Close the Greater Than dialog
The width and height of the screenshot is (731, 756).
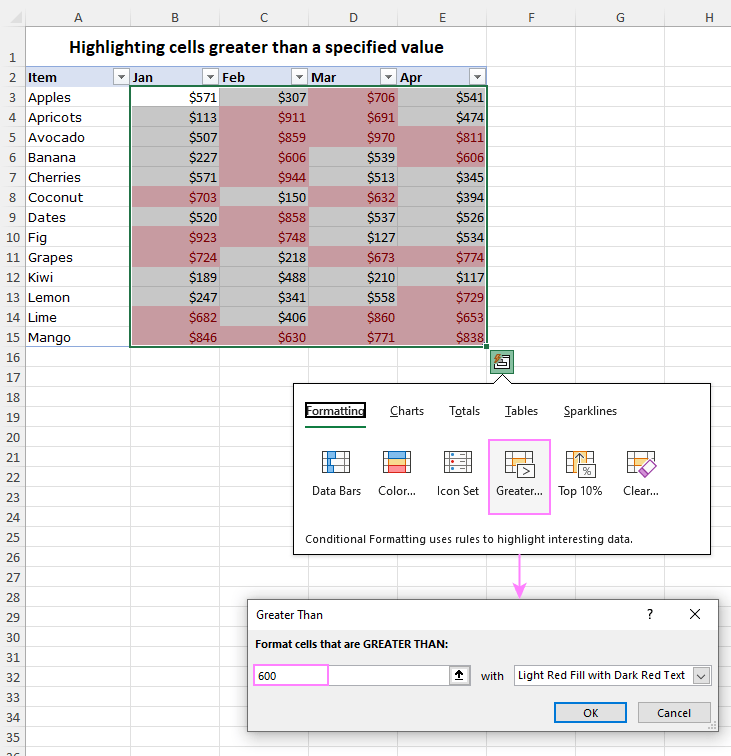click(x=695, y=614)
